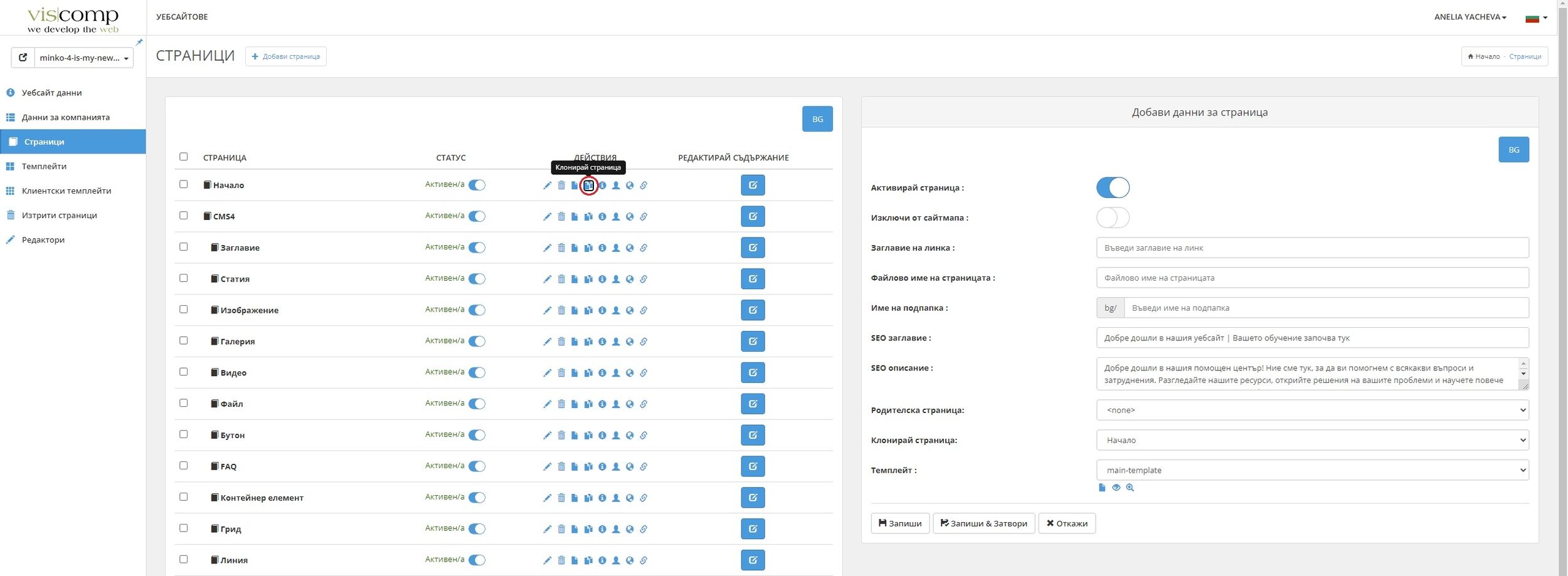Go to Изтрити страници in sidebar
This screenshot has width=1568, height=576.
(59, 215)
